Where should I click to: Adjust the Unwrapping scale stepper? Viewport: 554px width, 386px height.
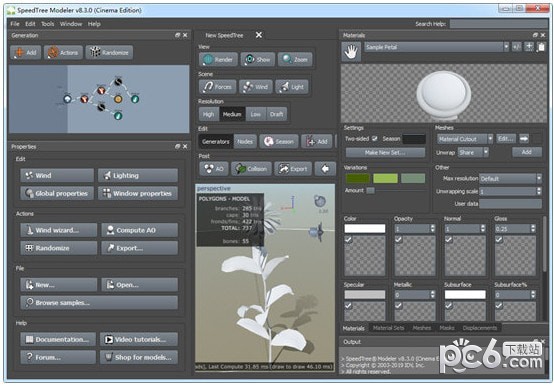tap(539, 191)
